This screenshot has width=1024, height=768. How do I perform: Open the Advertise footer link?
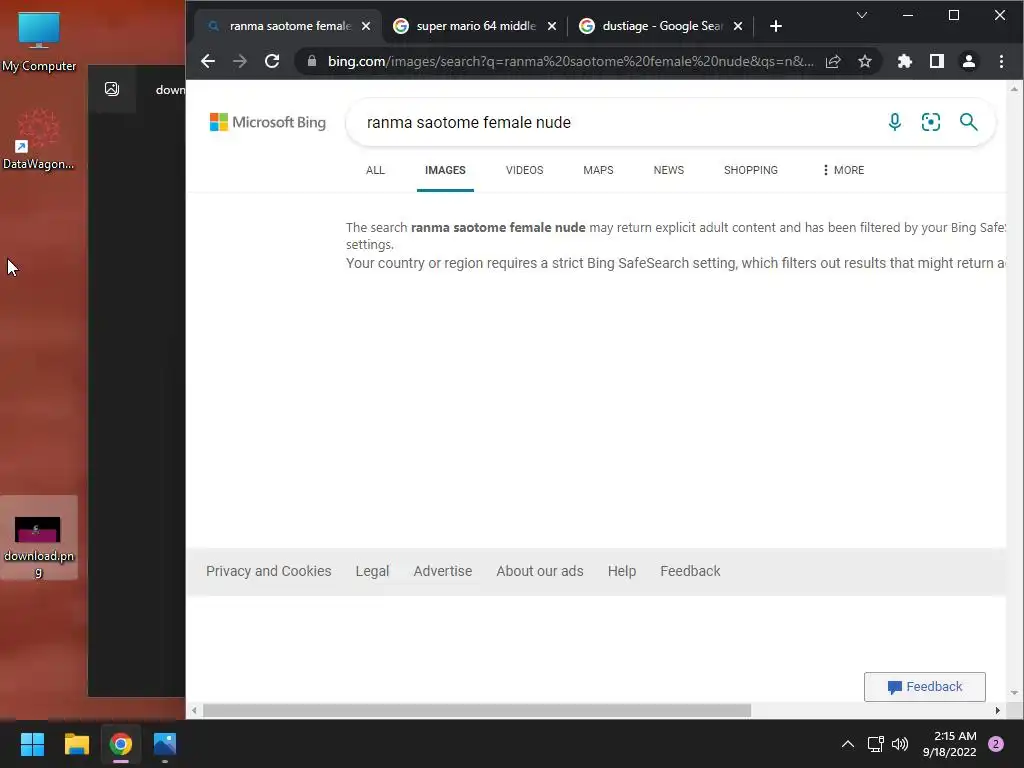pyautogui.click(x=443, y=571)
